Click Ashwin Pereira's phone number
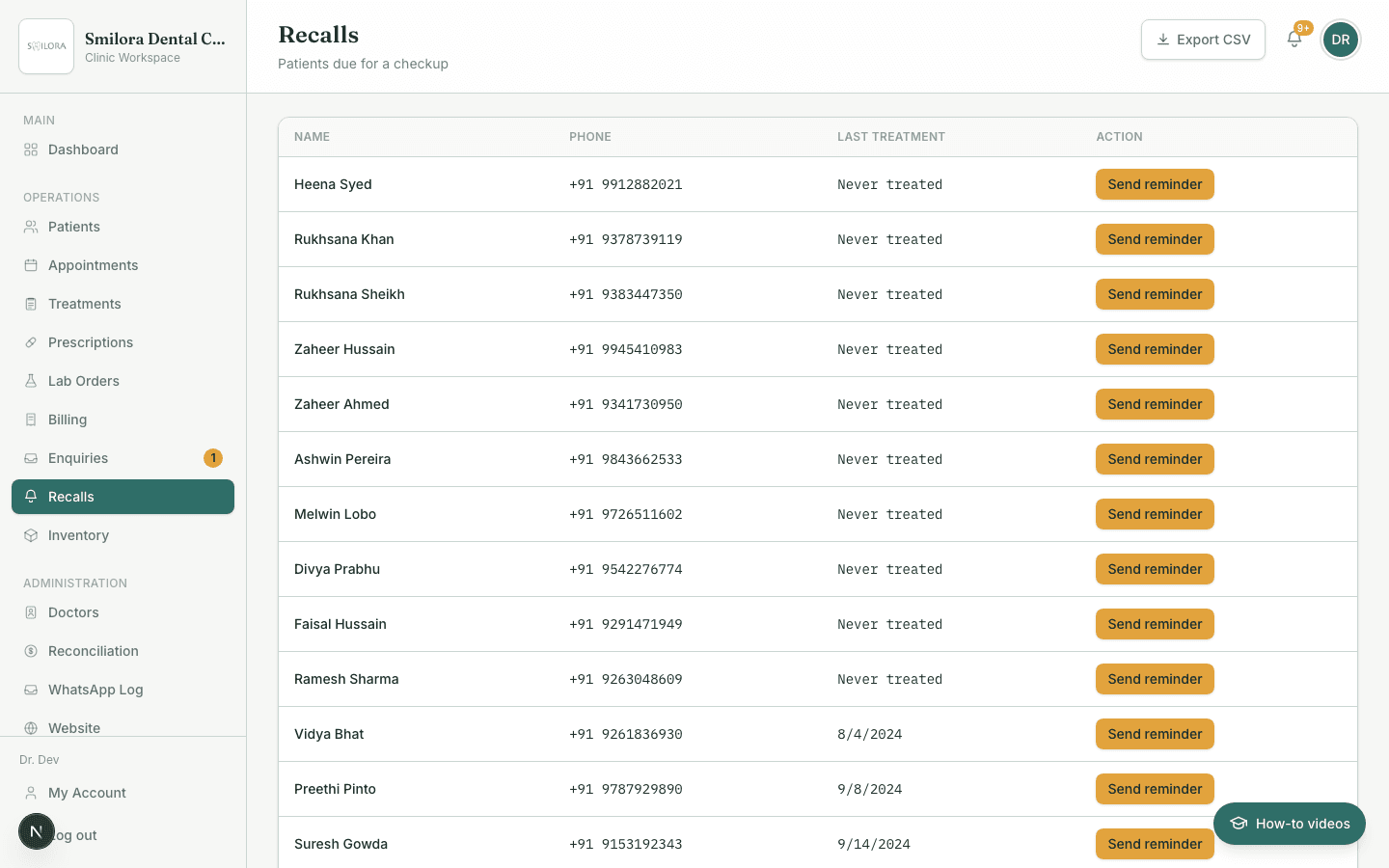This screenshot has width=1389, height=868. pyautogui.click(x=626, y=459)
